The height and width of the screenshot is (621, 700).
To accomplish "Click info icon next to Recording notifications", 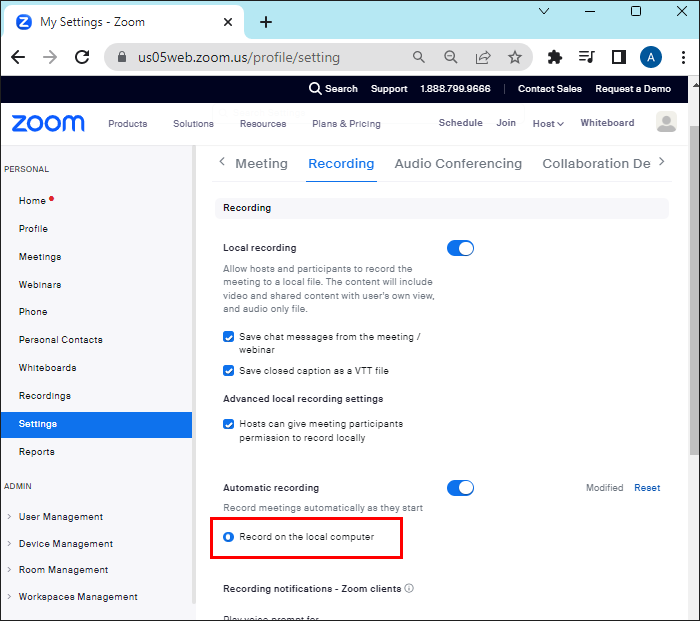I will click(x=409, y=588).
